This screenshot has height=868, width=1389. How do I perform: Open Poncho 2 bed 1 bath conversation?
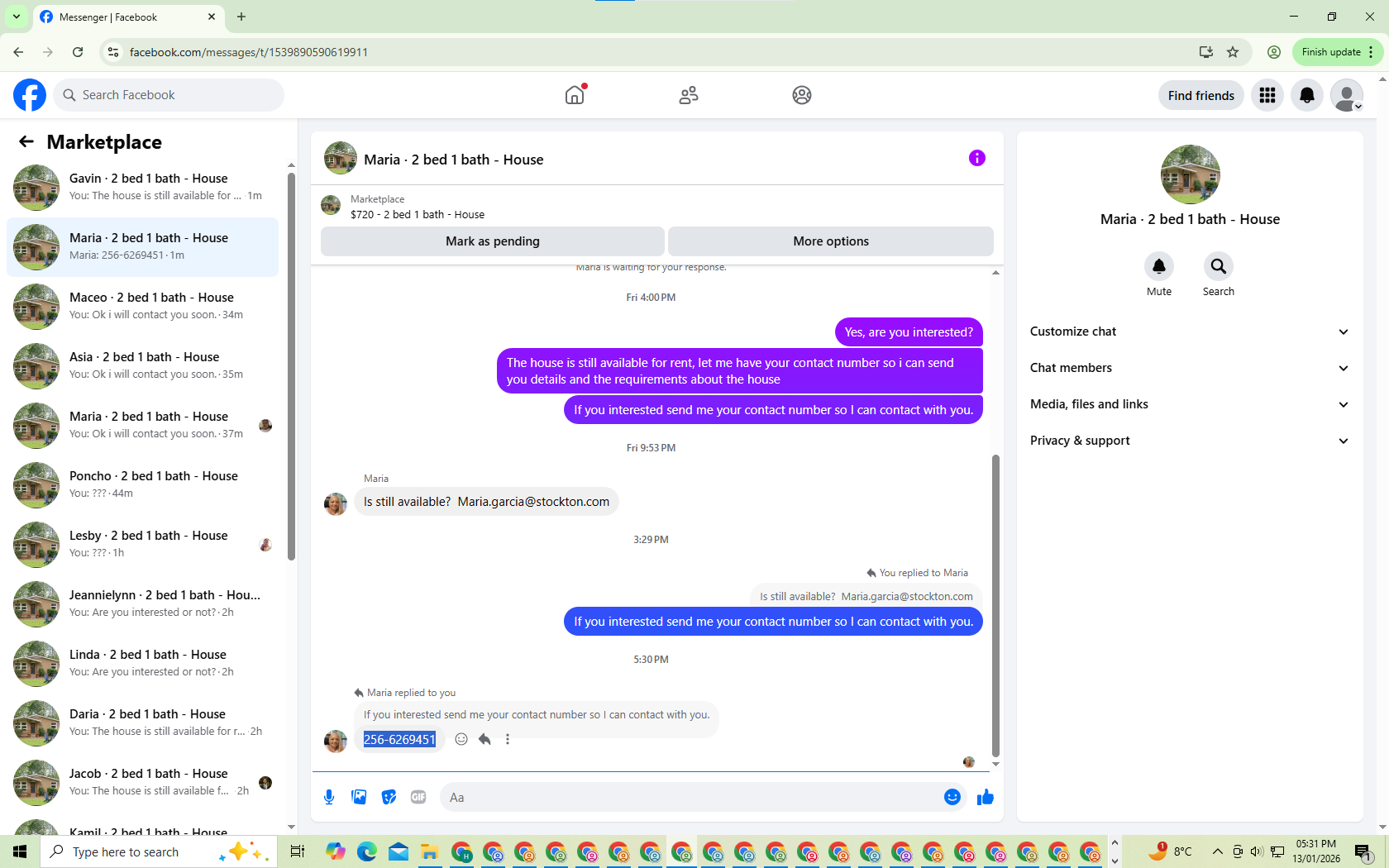[x=142, y=485]
